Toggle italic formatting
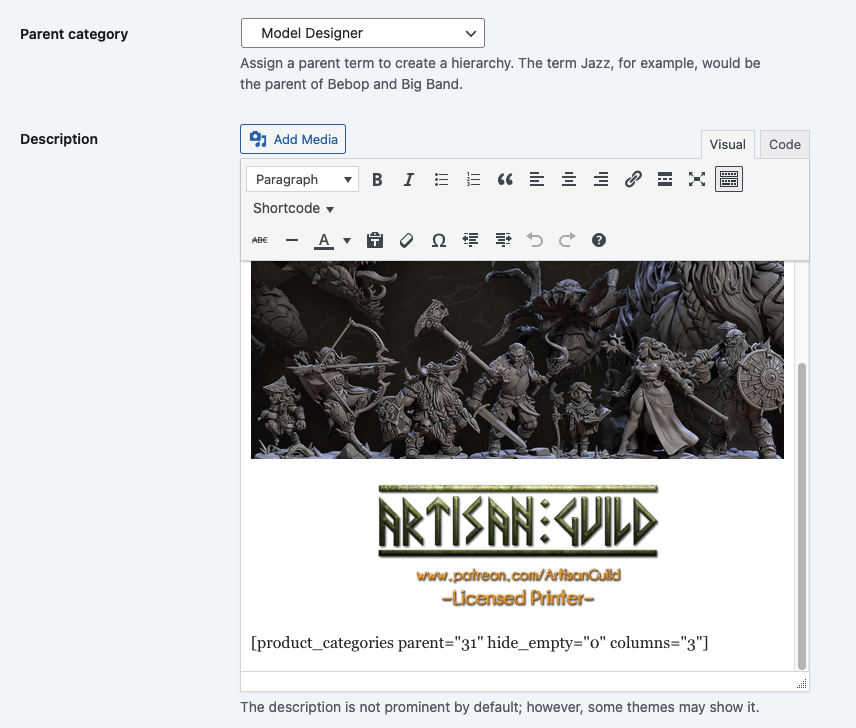Viewport: 856px width, 728px height. coord(408,180)
